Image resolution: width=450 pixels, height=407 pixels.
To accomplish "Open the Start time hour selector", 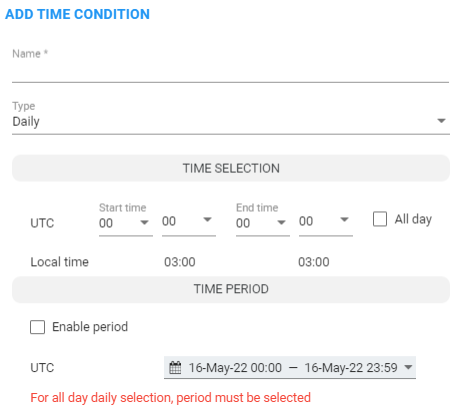I will coord(126,223).
